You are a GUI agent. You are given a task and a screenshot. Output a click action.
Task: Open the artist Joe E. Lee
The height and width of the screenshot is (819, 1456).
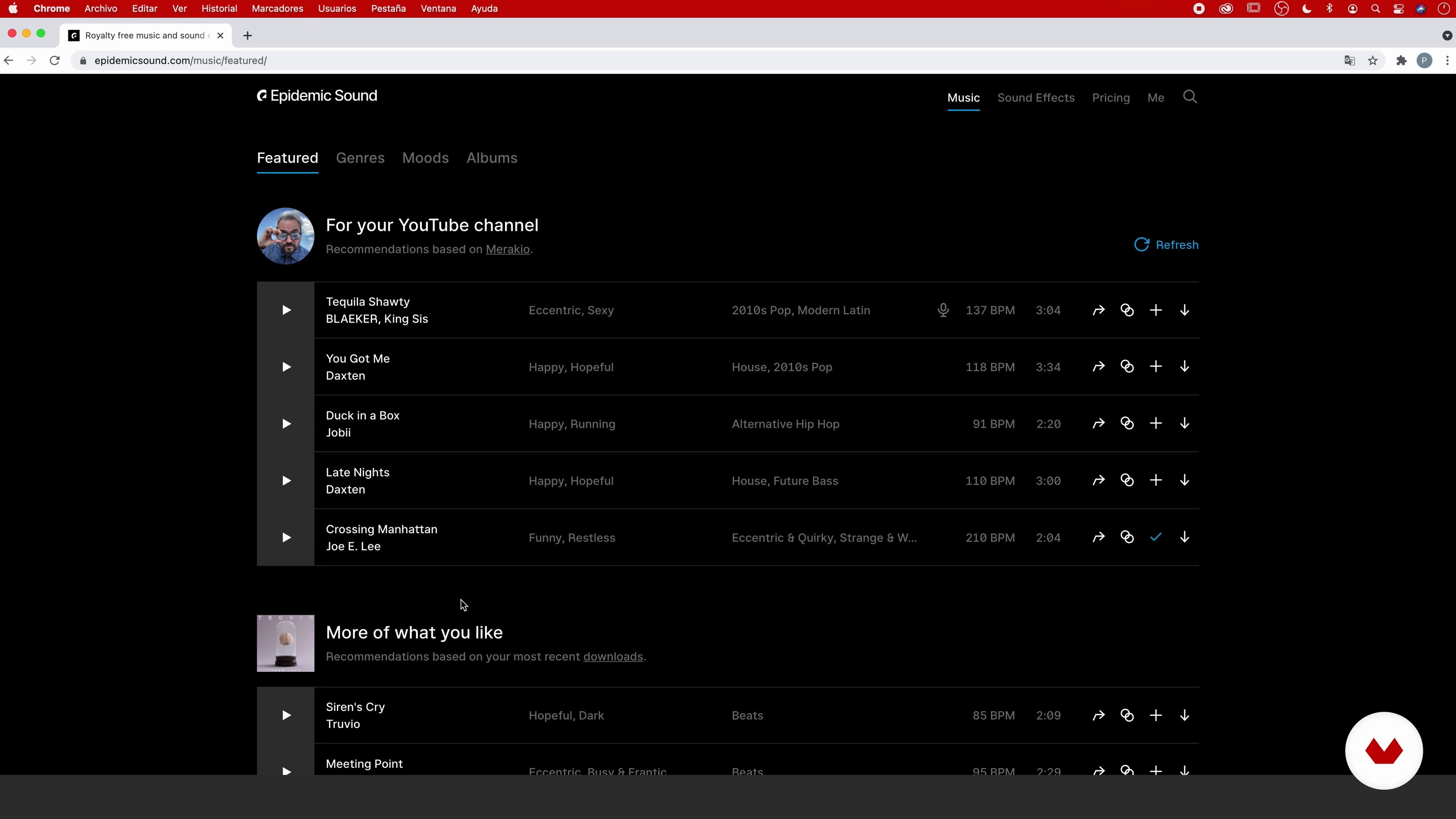(x=353, y=546)
